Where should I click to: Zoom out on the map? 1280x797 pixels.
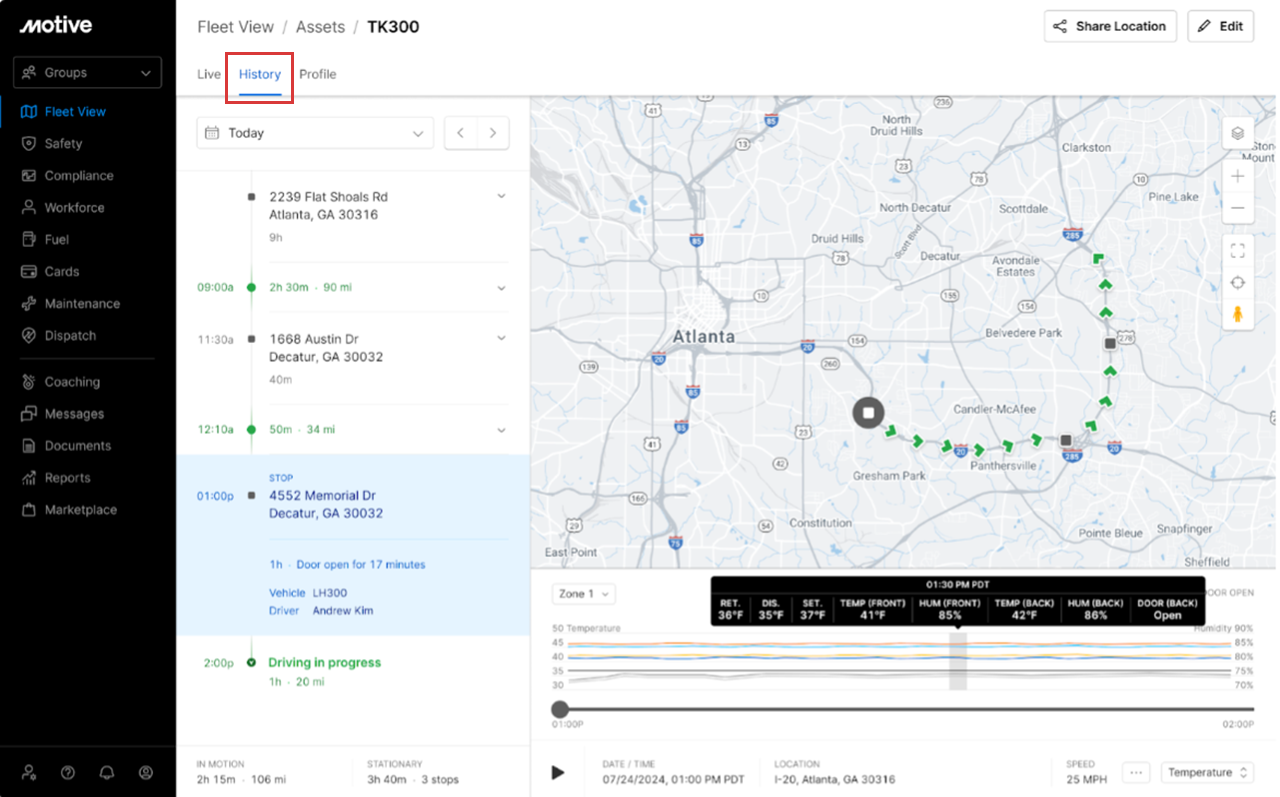1237,208
